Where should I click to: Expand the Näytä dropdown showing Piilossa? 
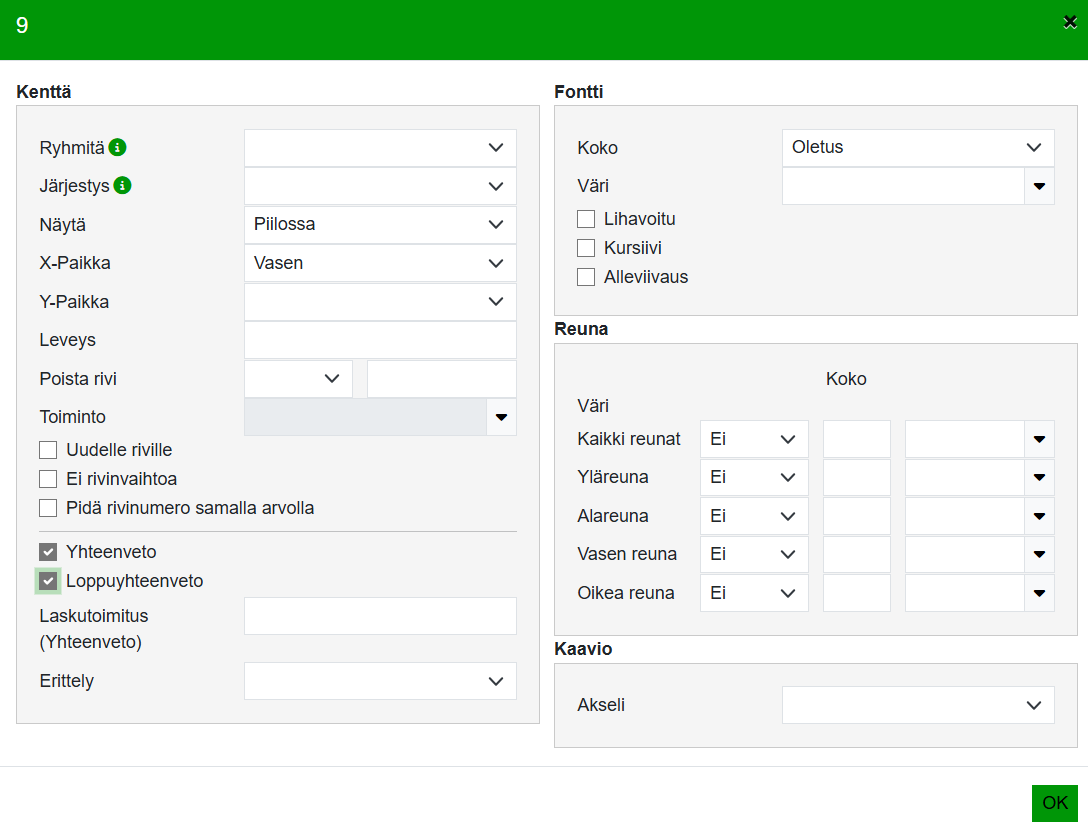coord(380,225)
